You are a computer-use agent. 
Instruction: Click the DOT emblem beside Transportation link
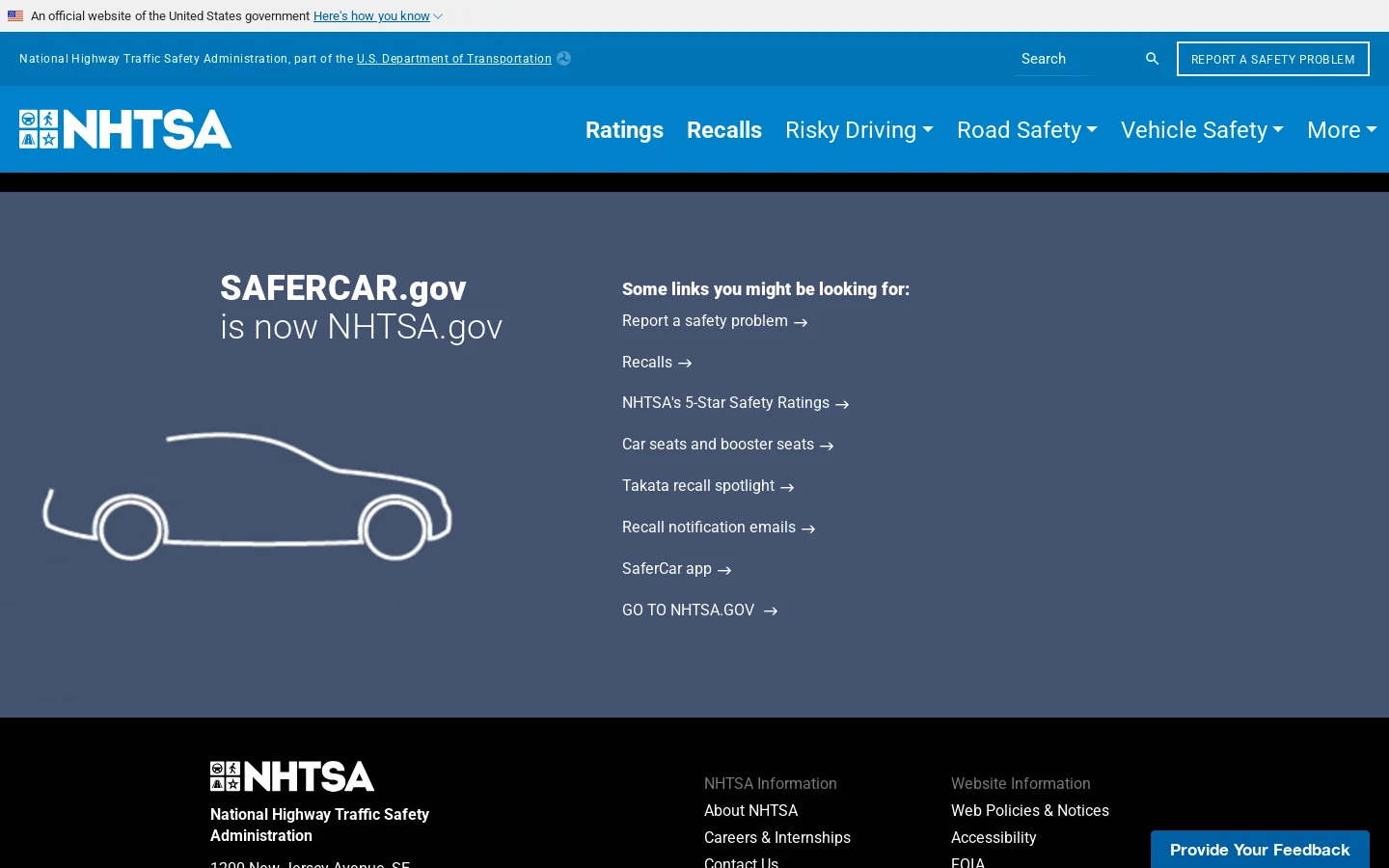563,59
